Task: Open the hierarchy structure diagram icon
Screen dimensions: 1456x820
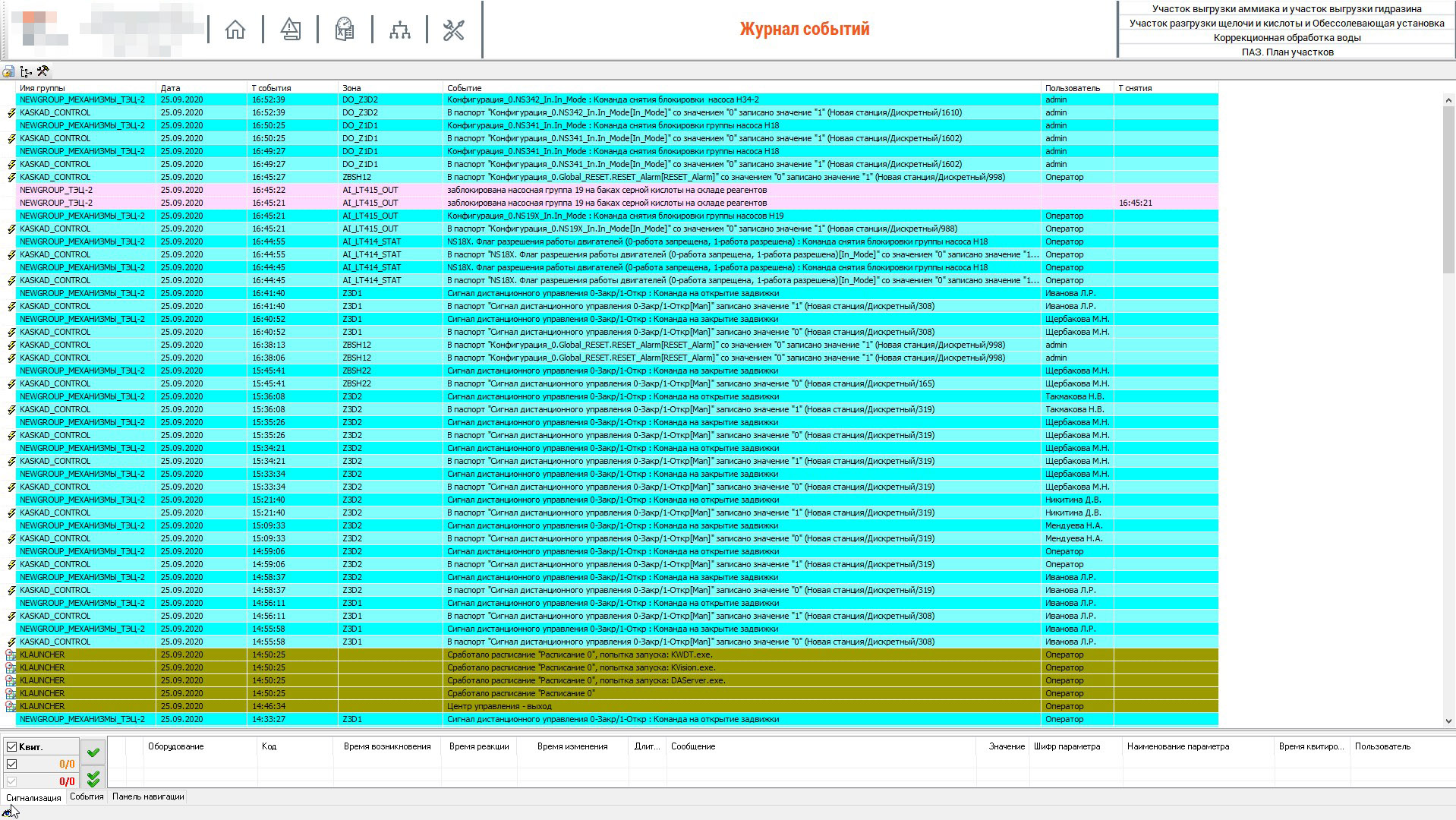Action: pyautogui.click(x=399, y=30)
